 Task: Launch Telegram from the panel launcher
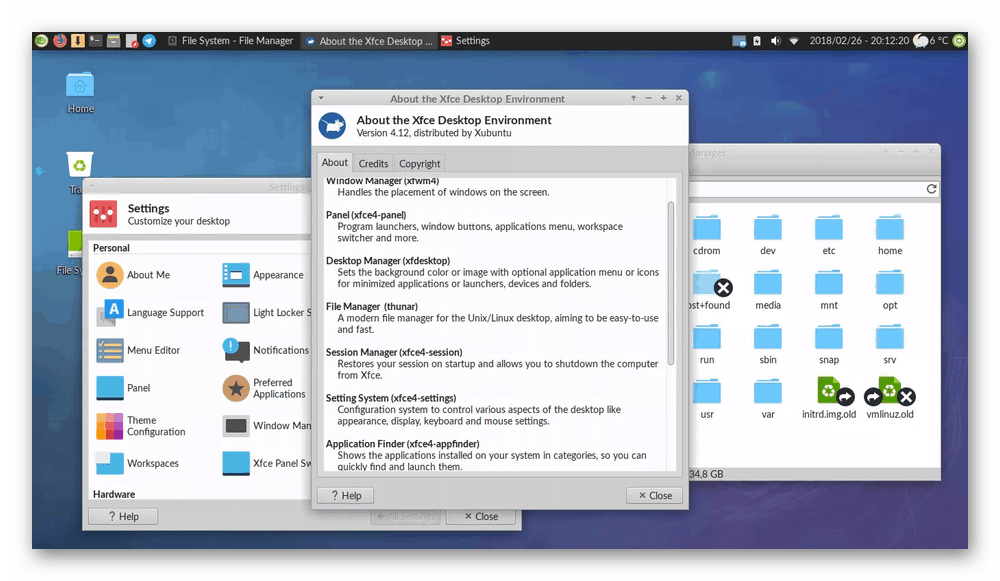tap(150, 41)
